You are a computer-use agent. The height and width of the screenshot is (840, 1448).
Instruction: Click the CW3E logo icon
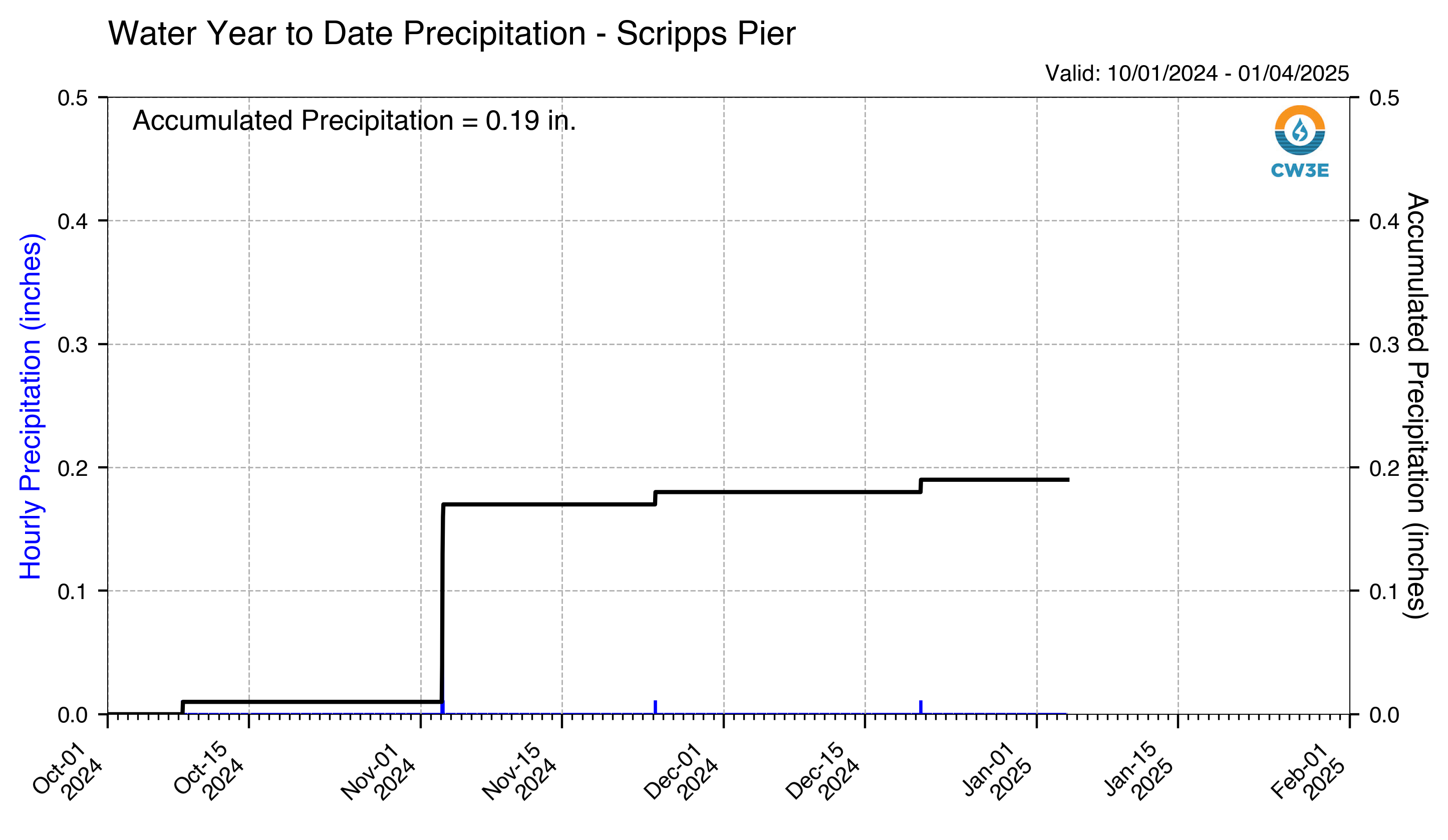click(x=1300, y=130)
